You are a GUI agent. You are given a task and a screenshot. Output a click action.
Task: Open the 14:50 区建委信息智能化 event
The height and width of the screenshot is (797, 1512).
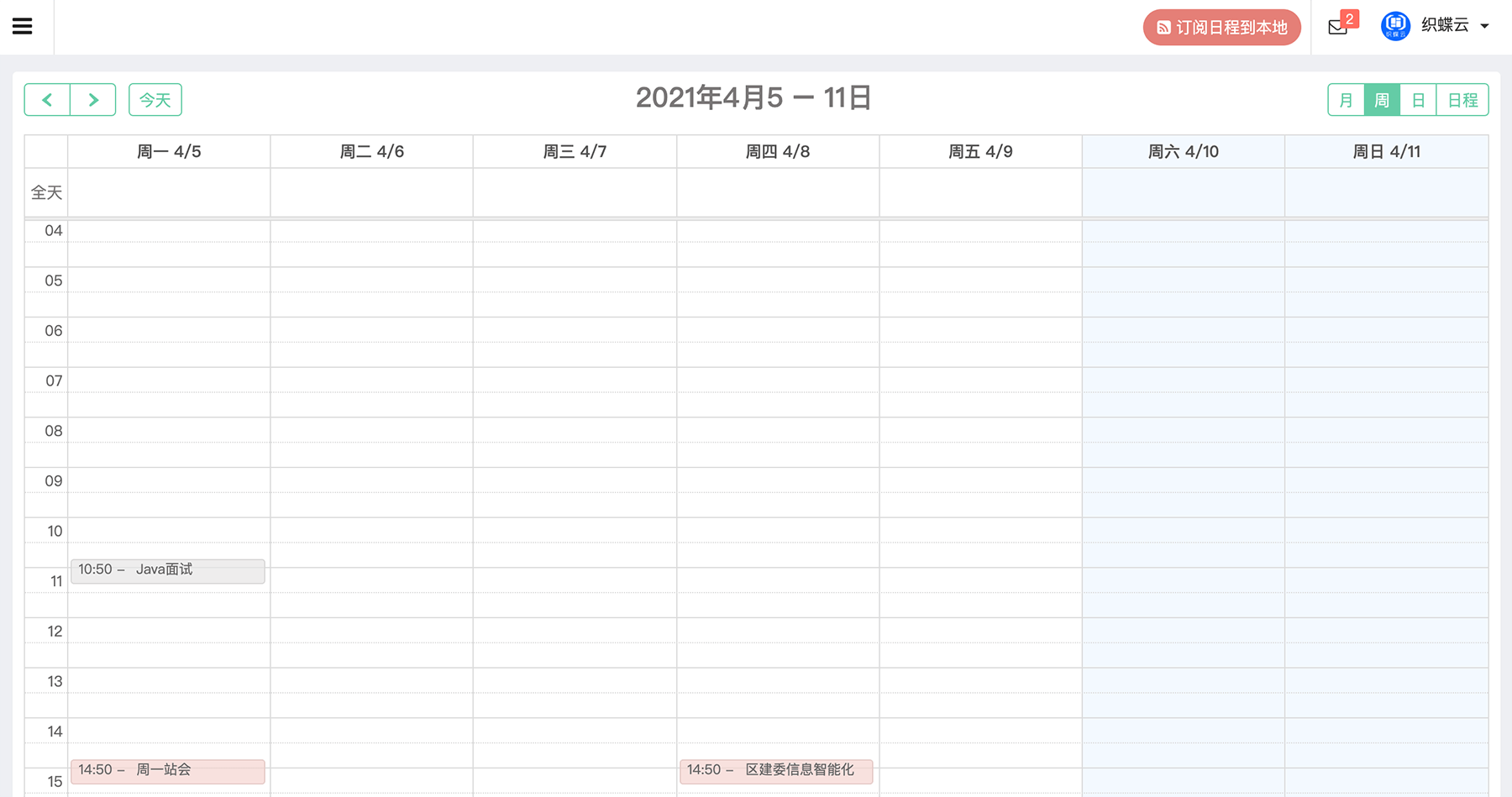[x=776, y=771]
